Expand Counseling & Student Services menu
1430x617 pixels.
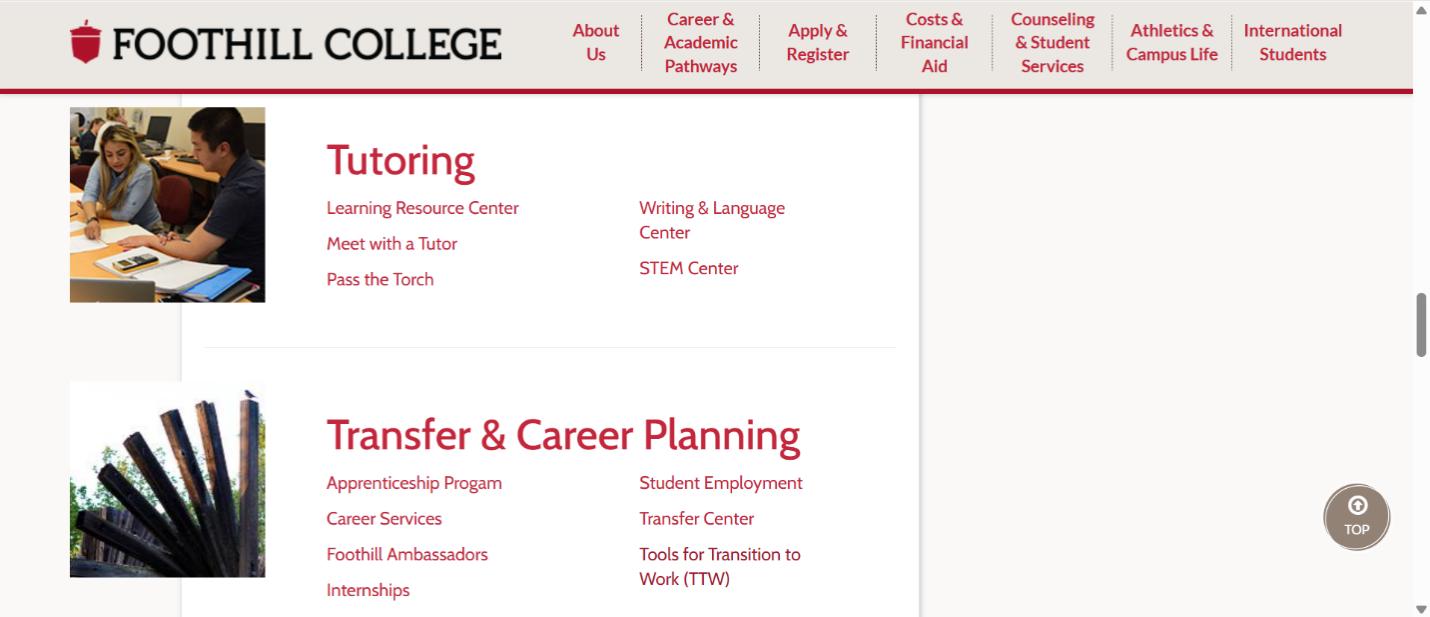1052,43
